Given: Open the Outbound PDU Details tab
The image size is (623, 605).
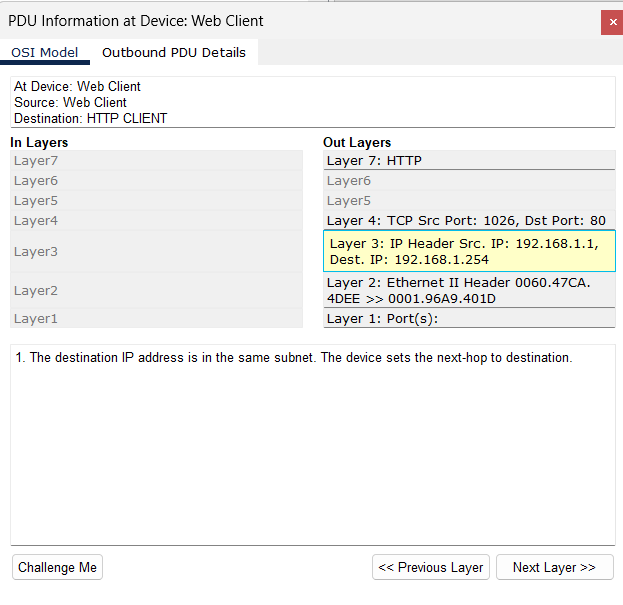Looking at the screenshot, I should tap(174, 52).
